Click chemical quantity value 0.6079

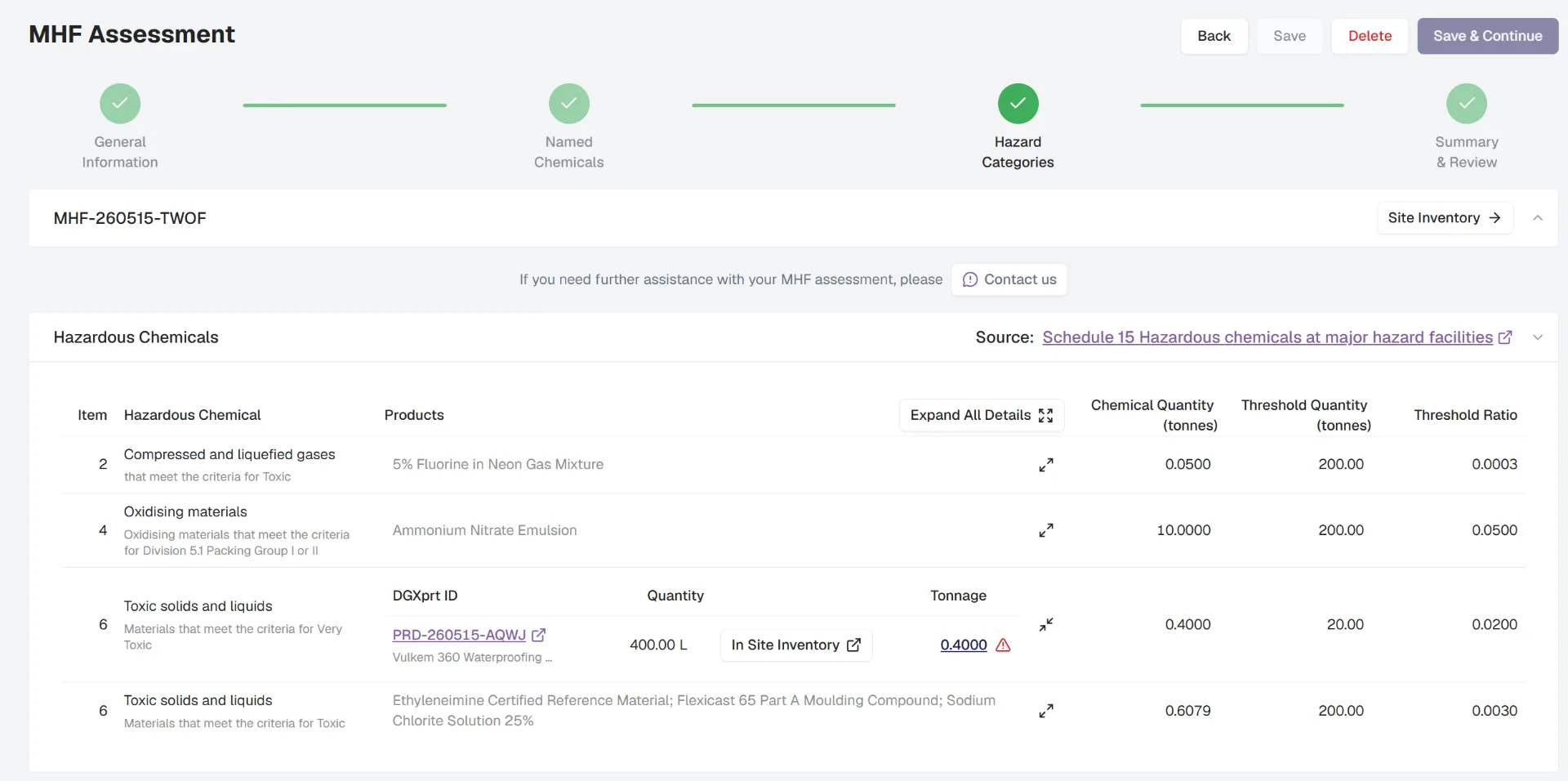click(x=1187, y=711)
